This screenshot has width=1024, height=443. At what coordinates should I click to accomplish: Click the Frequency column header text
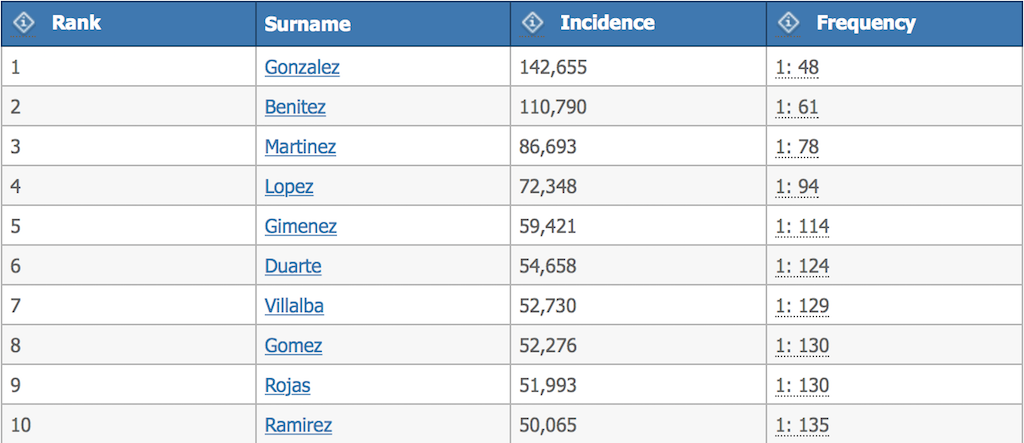(x=865, y=23)
